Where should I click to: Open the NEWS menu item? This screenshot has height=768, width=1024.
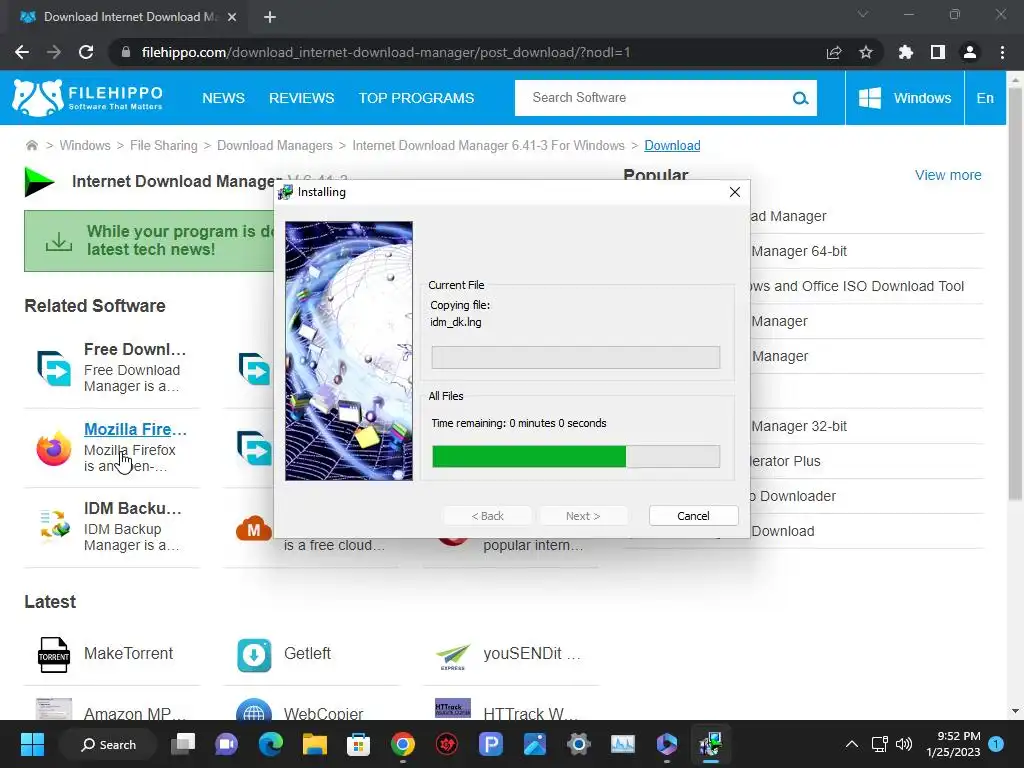tap(223, 98)
